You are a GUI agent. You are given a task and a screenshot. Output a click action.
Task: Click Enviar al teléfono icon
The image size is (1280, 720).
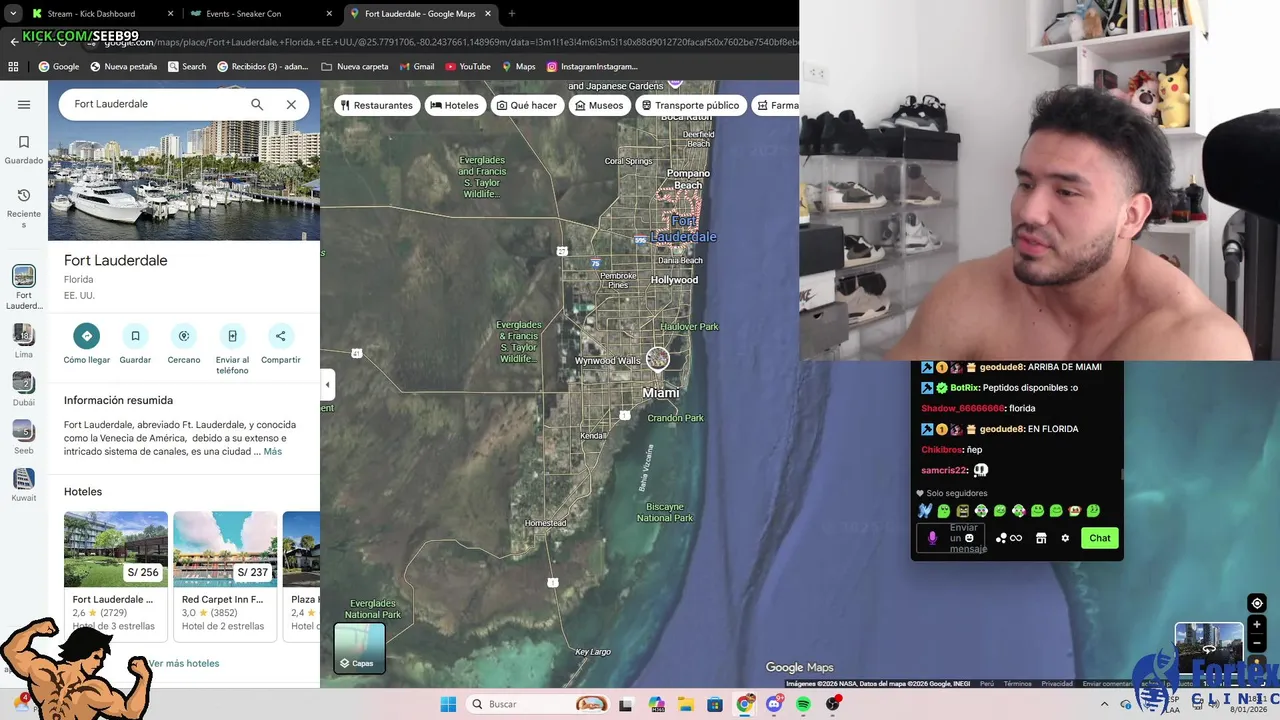tap(232, 336)
